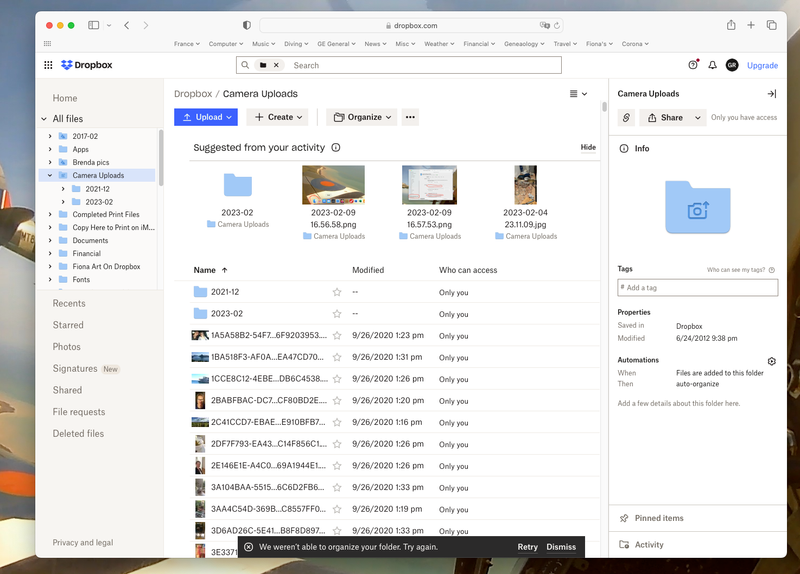The image size is (800, 574).
Task: Toggle star on file 1A5A58B2-54F7
Action: click(337, 336)
